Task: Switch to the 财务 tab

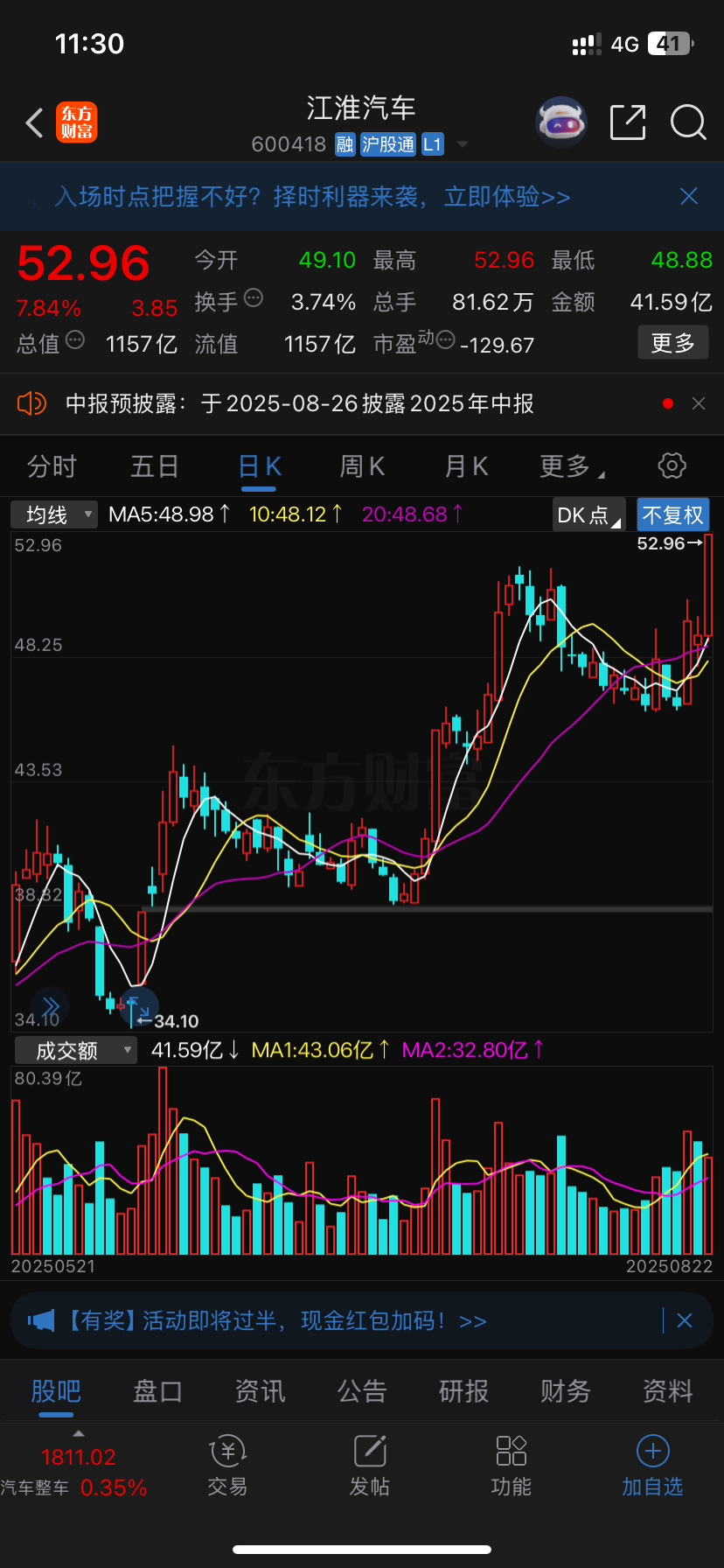Action: coord(566,1391)
